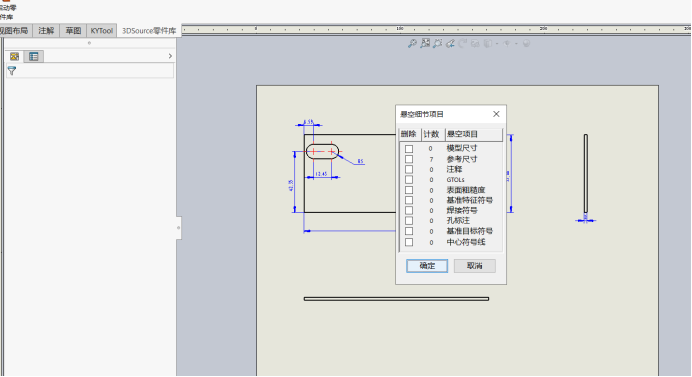Open the display style dropdown arrow
The height and width of the screenshot is (377, 692).
[x=497, y=44]
